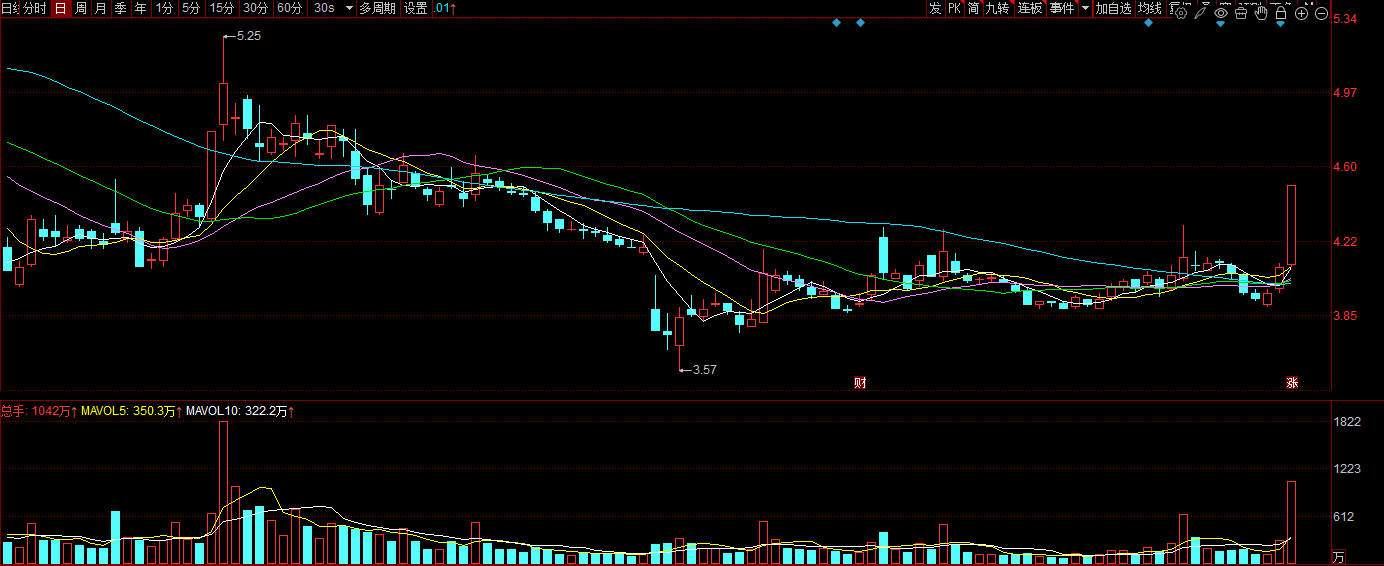Viewport: 1384px width, 566px height.
Task: Click the 1223 volume axis label
Action: point(1348,469)
